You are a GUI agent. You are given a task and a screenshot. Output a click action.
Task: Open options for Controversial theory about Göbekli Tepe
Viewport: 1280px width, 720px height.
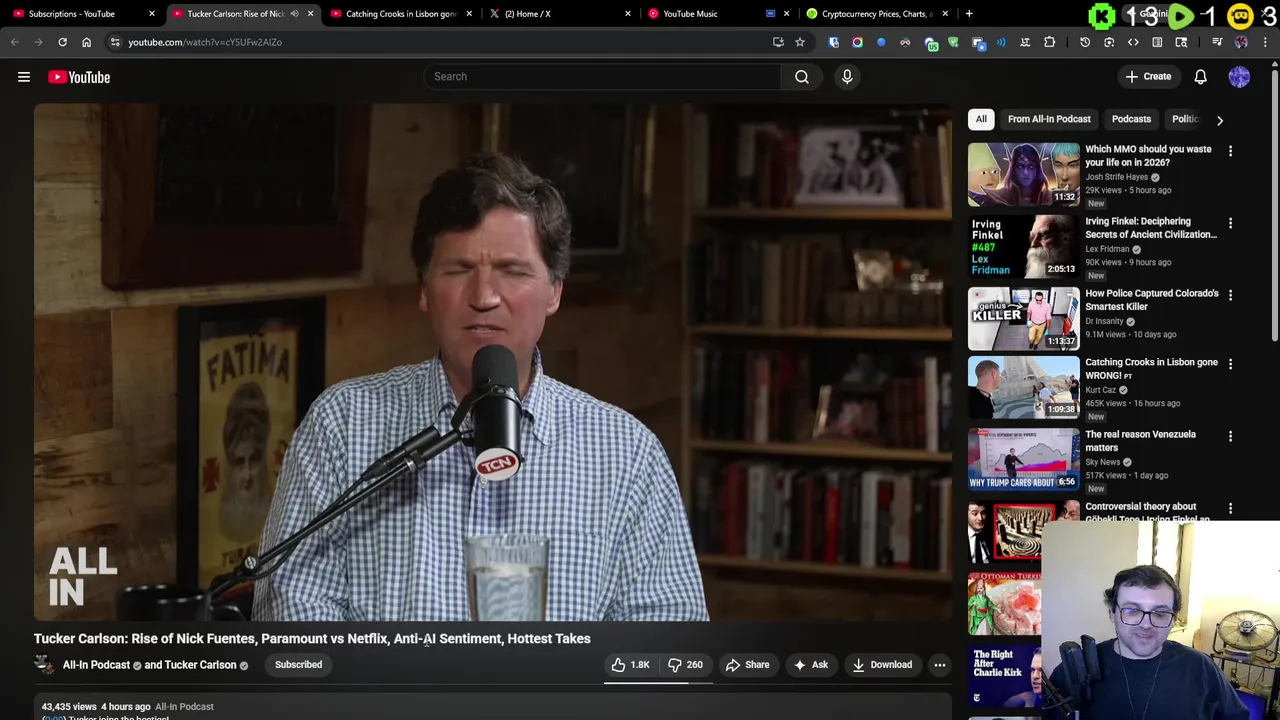[1230, 508]
